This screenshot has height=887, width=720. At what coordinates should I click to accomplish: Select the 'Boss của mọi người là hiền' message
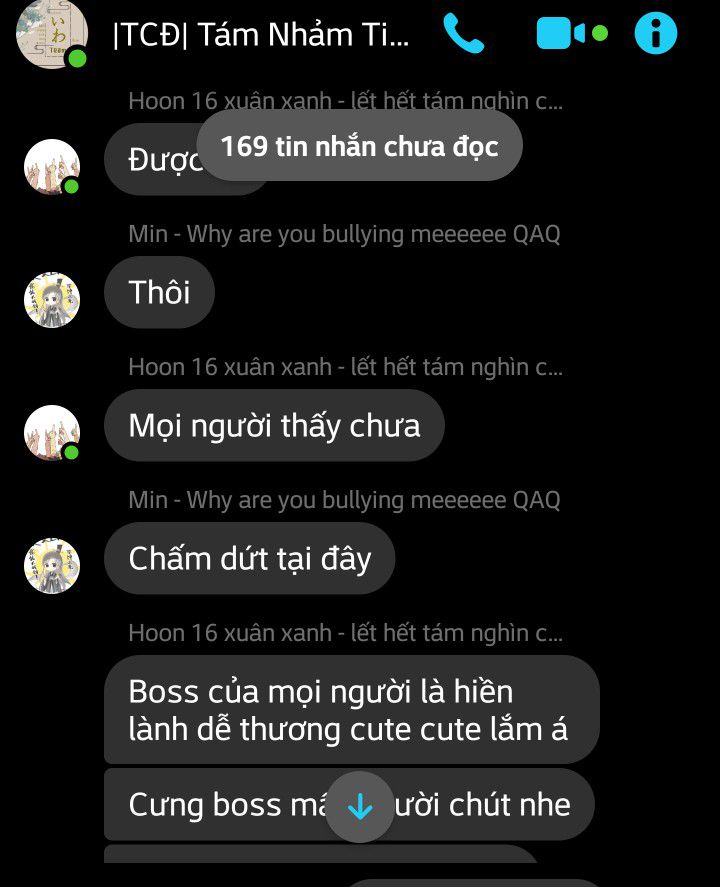click(352, 709)
